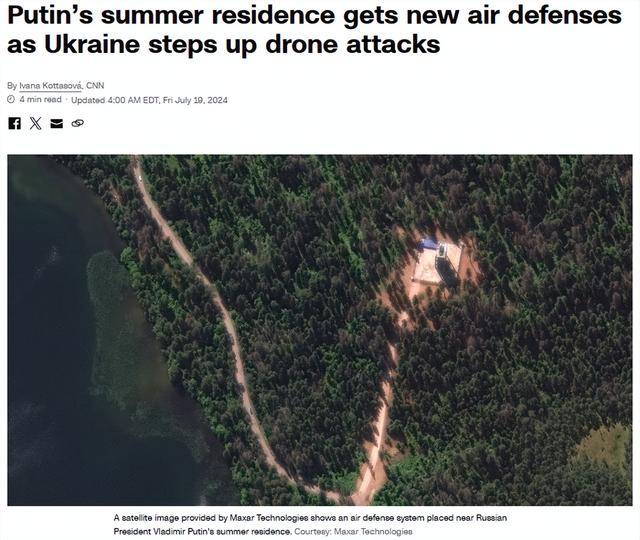Click the clock icon beside read time
This screenshot has width=640, height=540.
click(11, 100)
